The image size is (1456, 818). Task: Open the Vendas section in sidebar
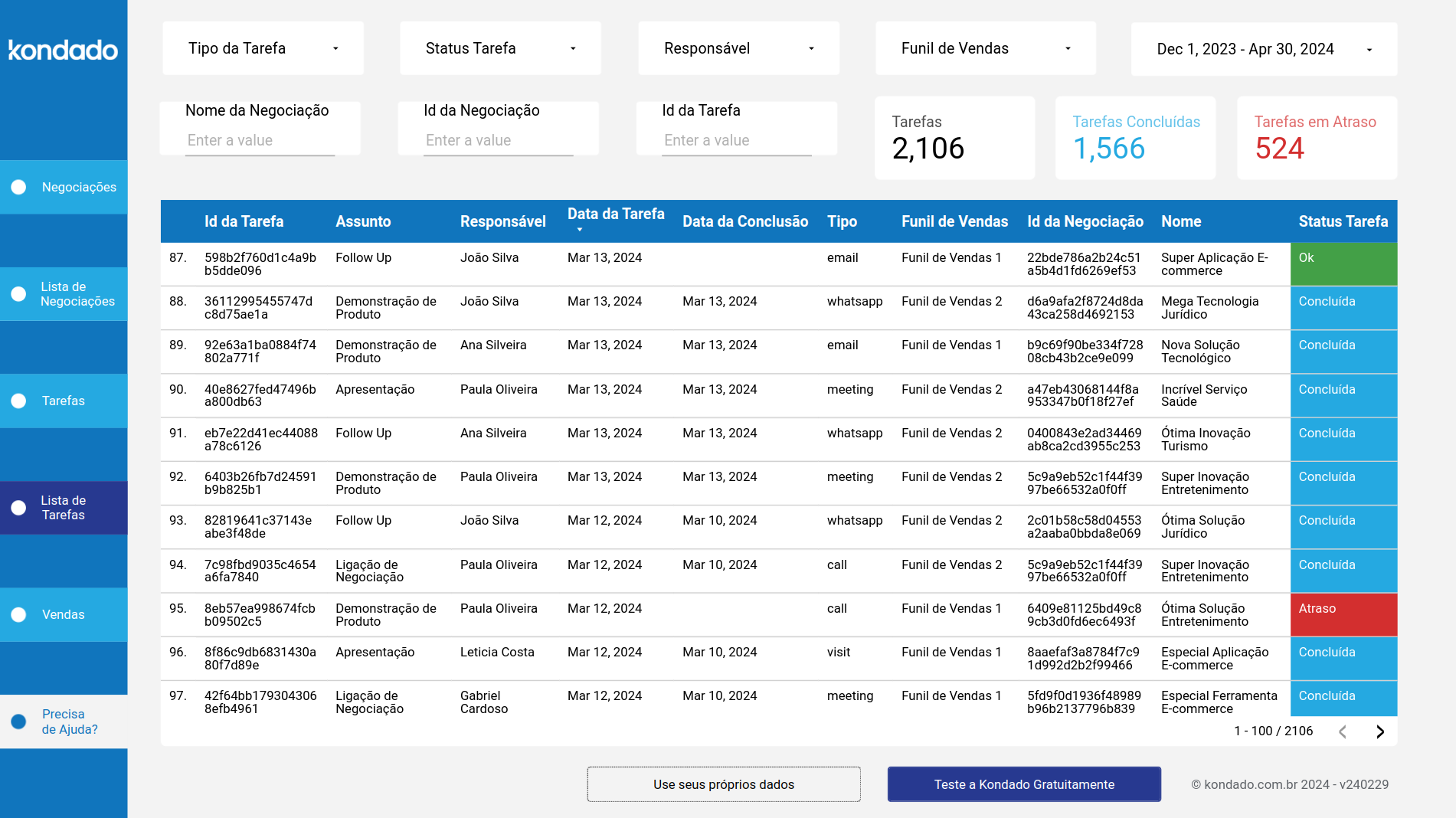click(64, 614)
